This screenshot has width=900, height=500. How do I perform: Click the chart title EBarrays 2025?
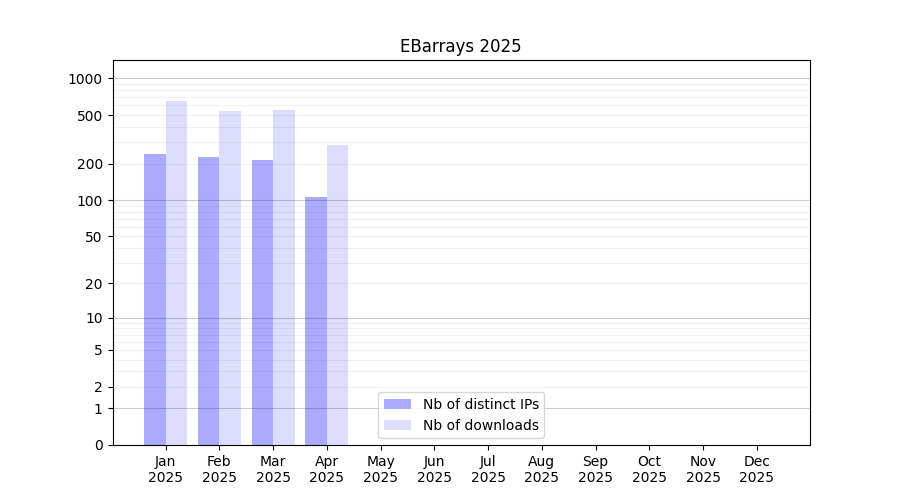(460, 46)
